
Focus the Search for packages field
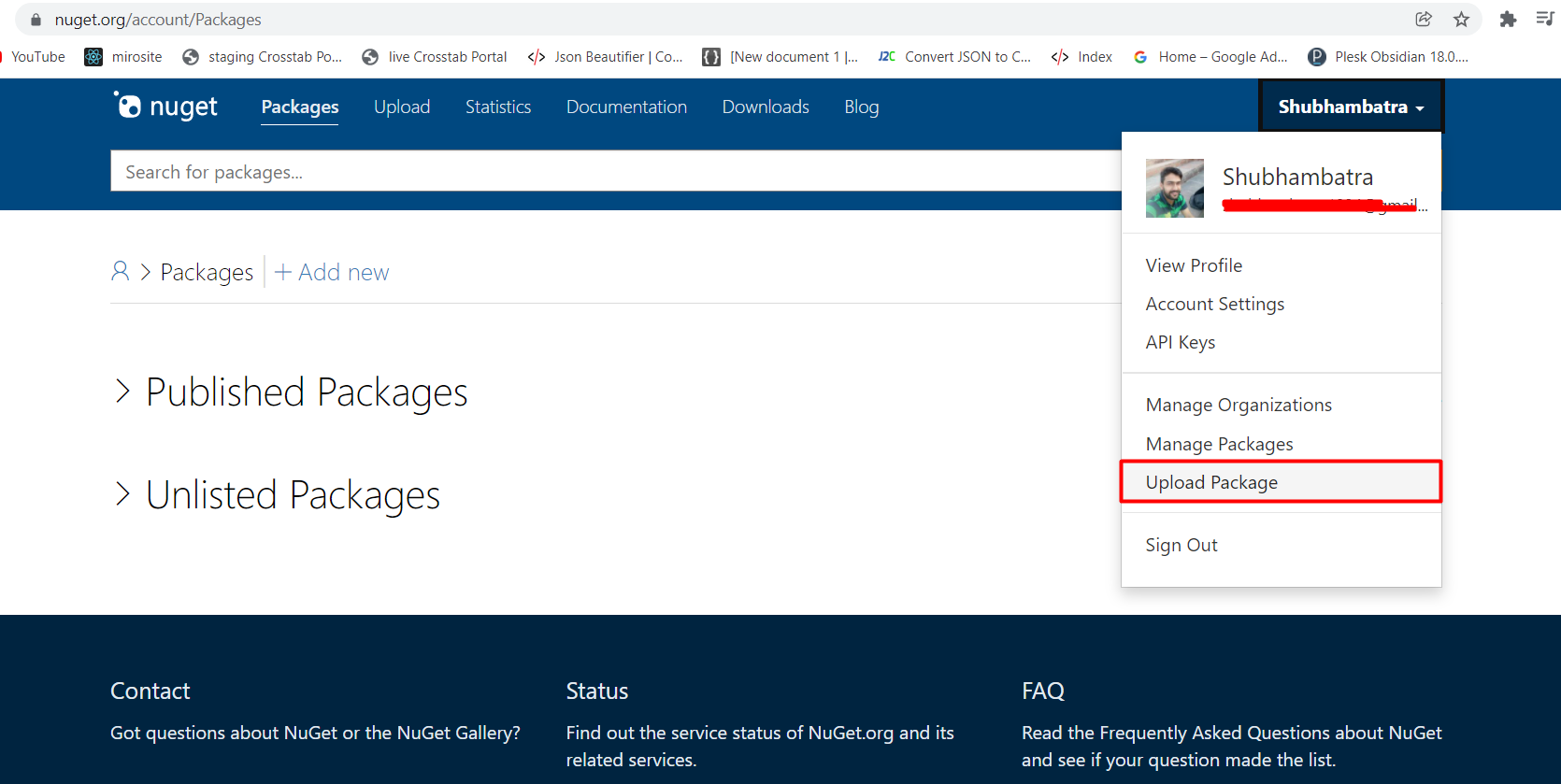point(616,171)
